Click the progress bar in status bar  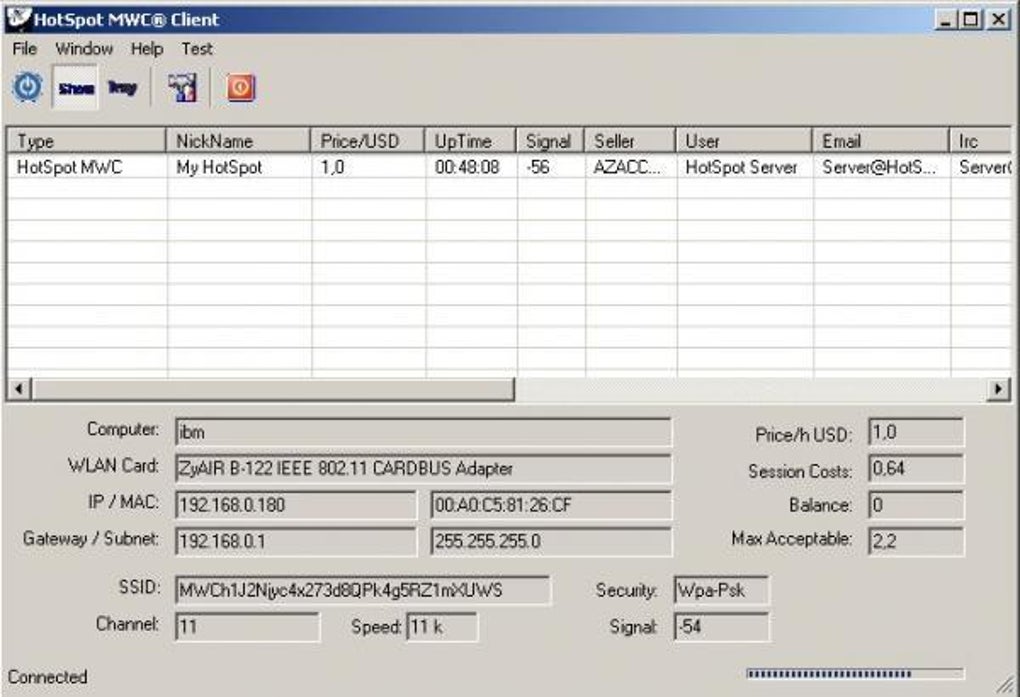coord(855,674)
